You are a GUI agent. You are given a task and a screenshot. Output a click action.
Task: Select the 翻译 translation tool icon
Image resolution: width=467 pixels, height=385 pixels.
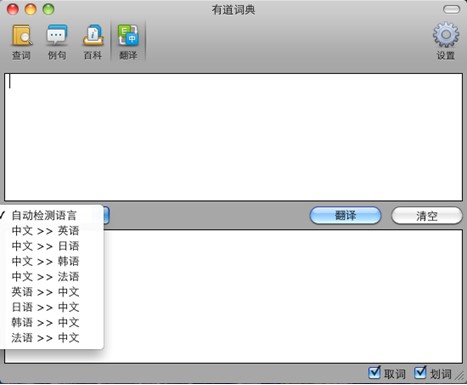(128, 42)
